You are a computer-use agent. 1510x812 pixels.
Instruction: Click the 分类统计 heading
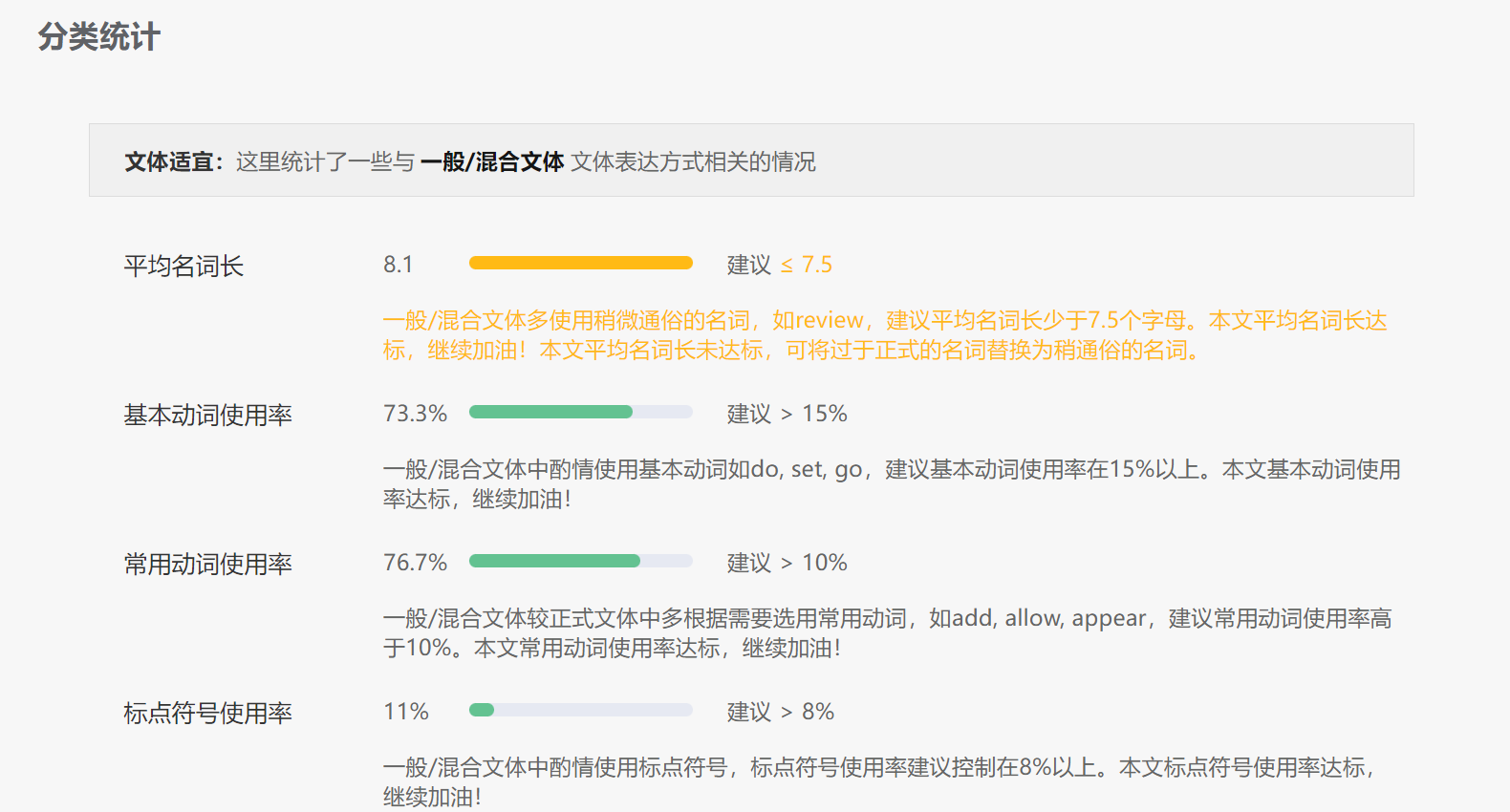coord(99,37)
